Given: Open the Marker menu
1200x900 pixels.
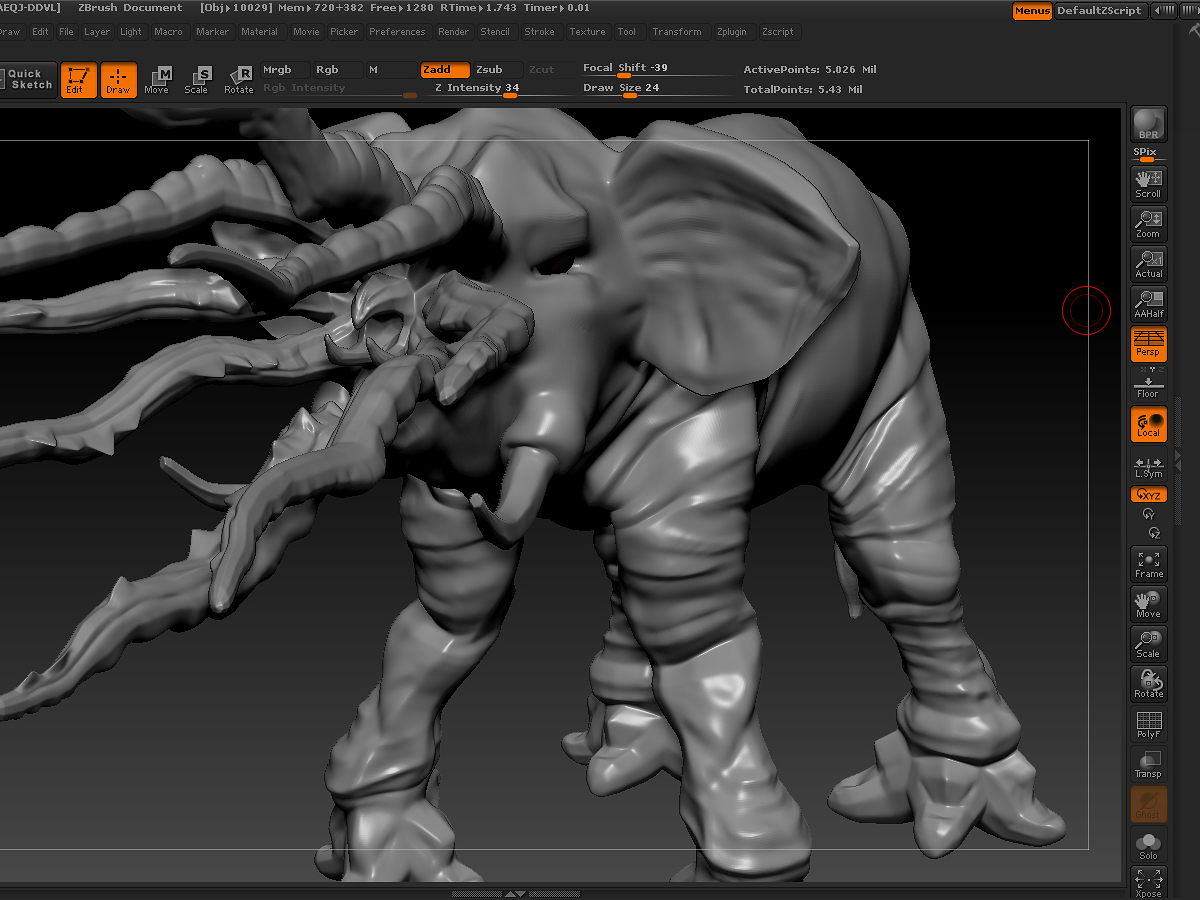Looking at the screenshot, I should point(213,32).
